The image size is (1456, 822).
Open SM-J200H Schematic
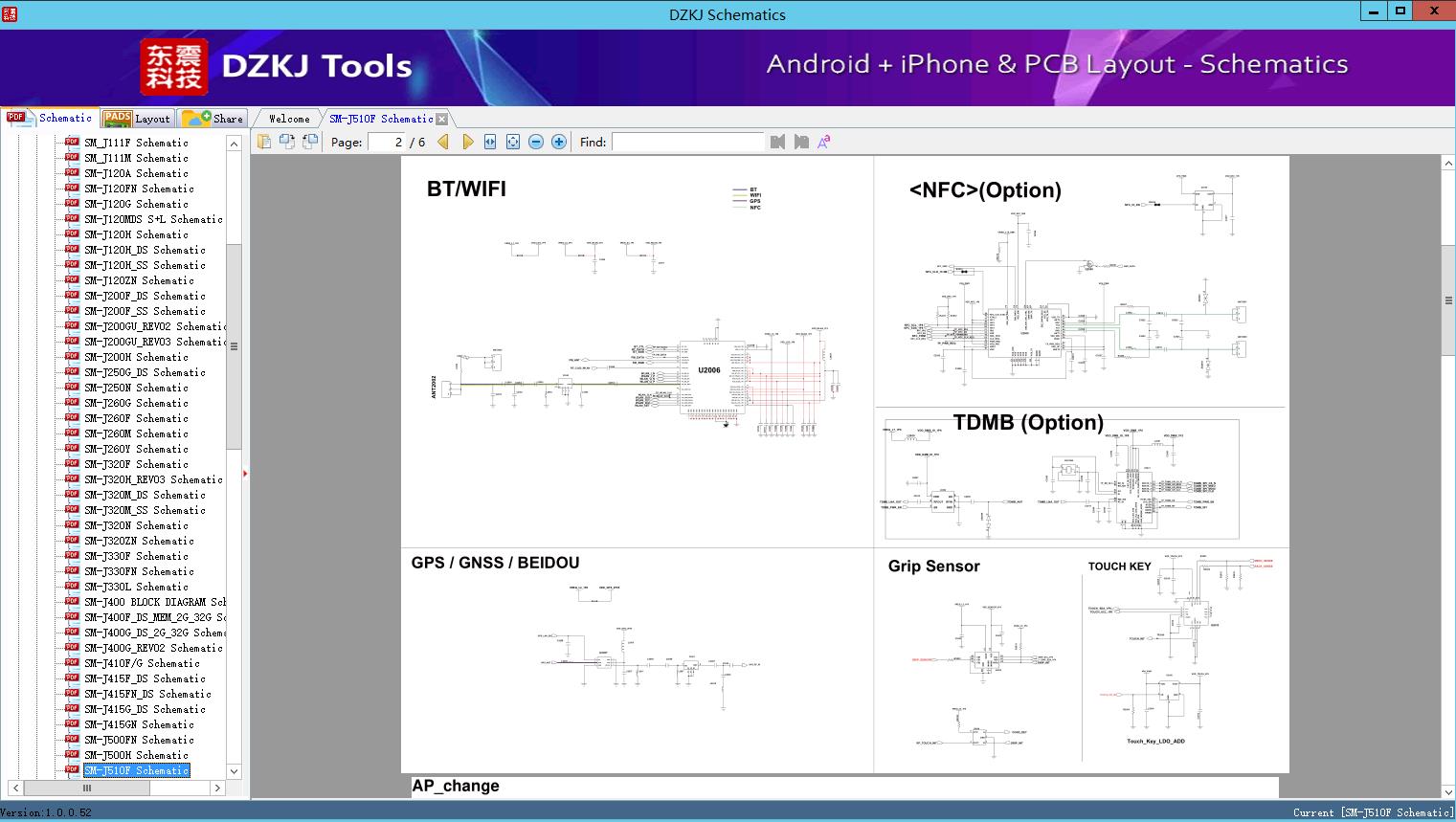(136, 357)
